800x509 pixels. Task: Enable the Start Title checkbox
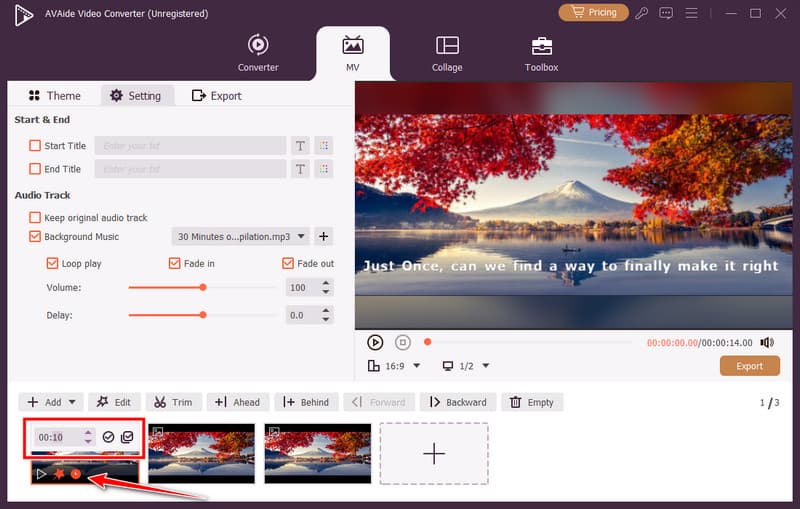click(x=36, y=146)
